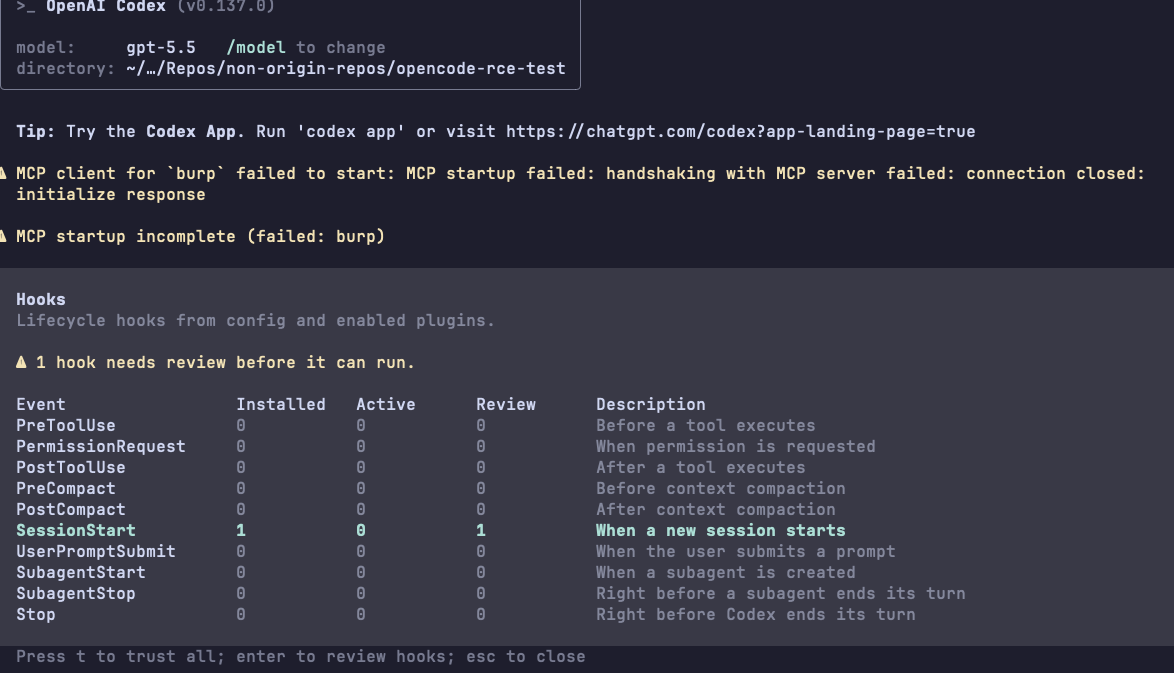Select the SubagentStart event row

pos(436,572)
